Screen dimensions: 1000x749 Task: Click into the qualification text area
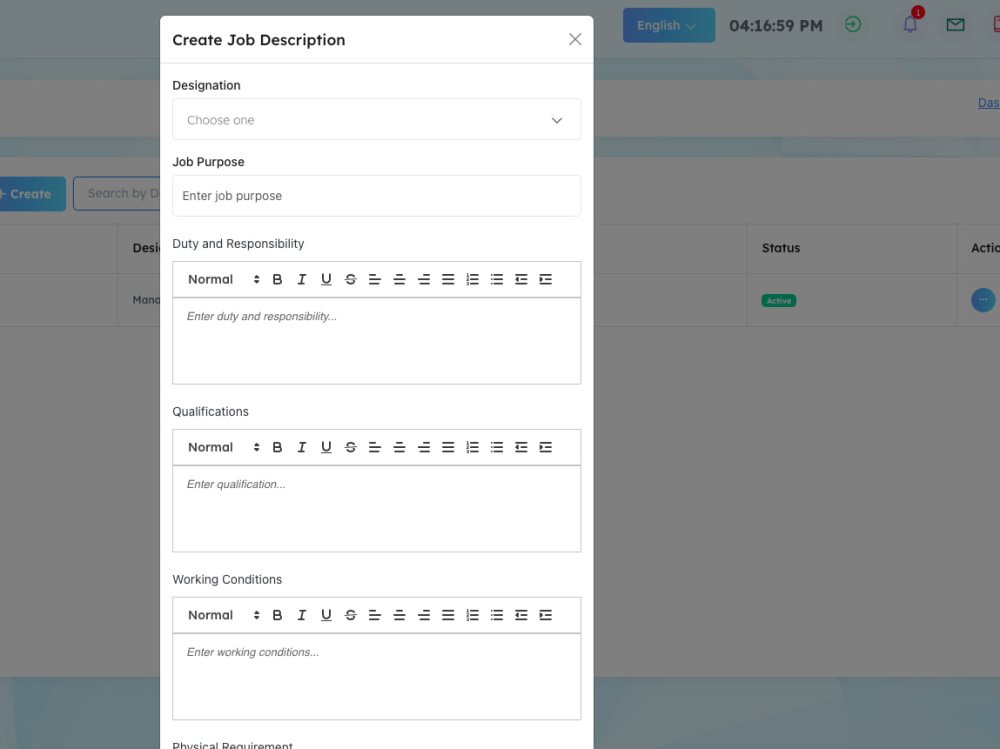pos(376,508)
